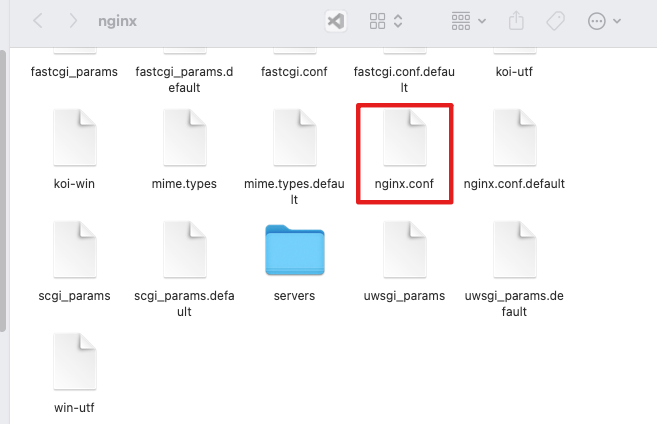
Task: Click the nginx.conf.default label text
Action: click(514, 184)
